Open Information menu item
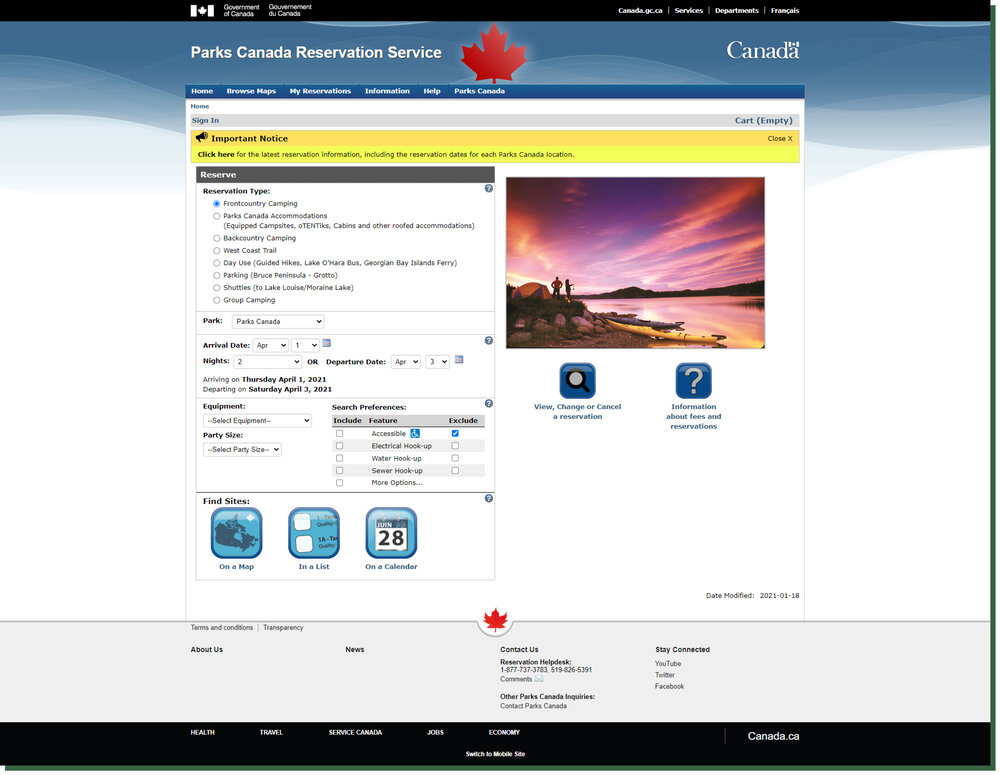 pyautogui.click(x=387, y=91)
